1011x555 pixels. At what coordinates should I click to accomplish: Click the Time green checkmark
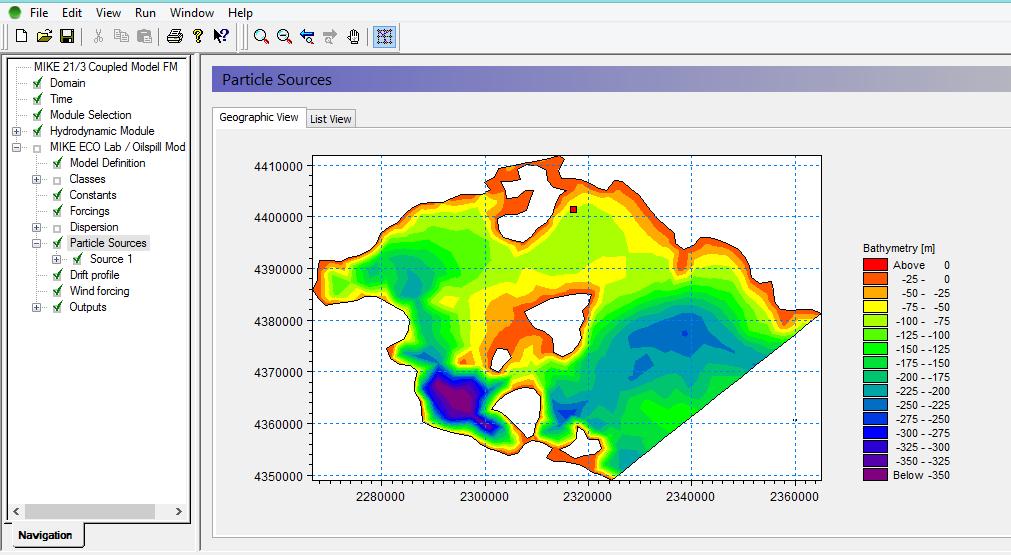pos(37,99)
